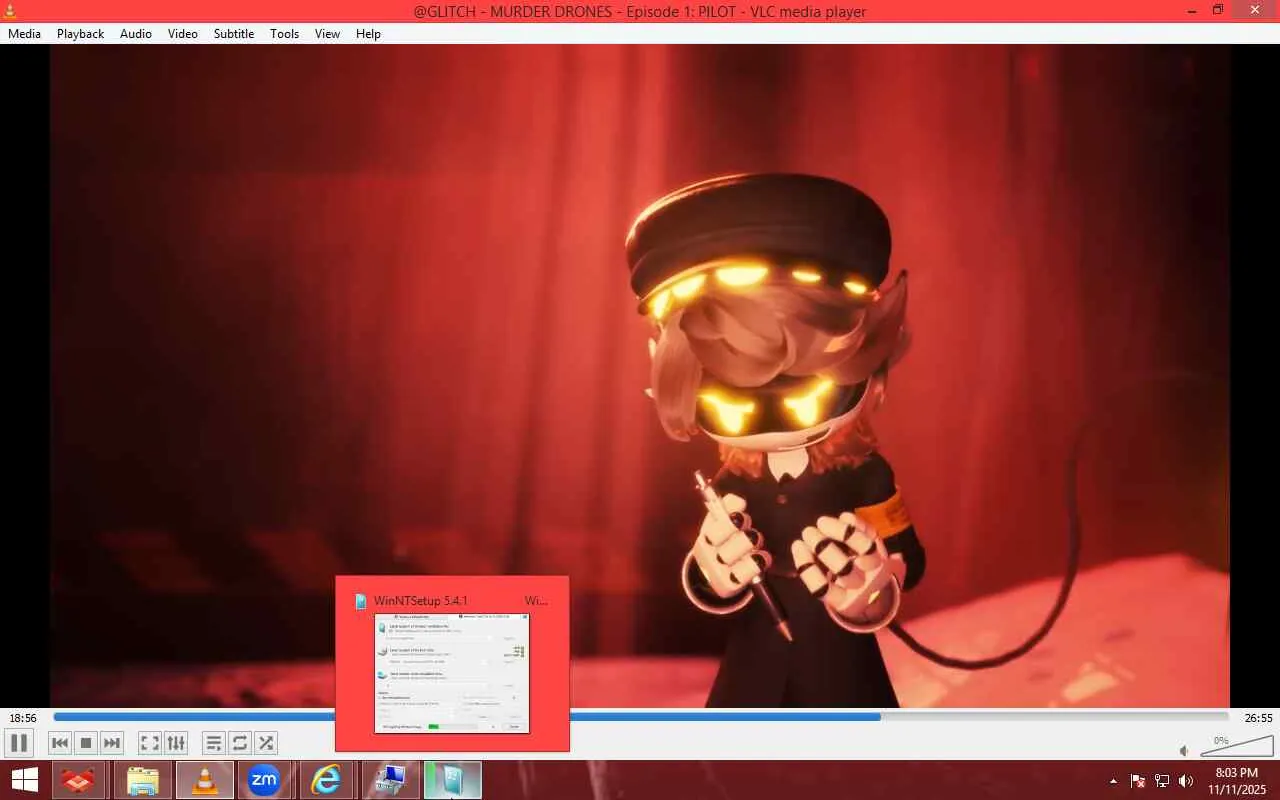Click the video playback area
This screenshot has height=800, width=1280.
640,376
